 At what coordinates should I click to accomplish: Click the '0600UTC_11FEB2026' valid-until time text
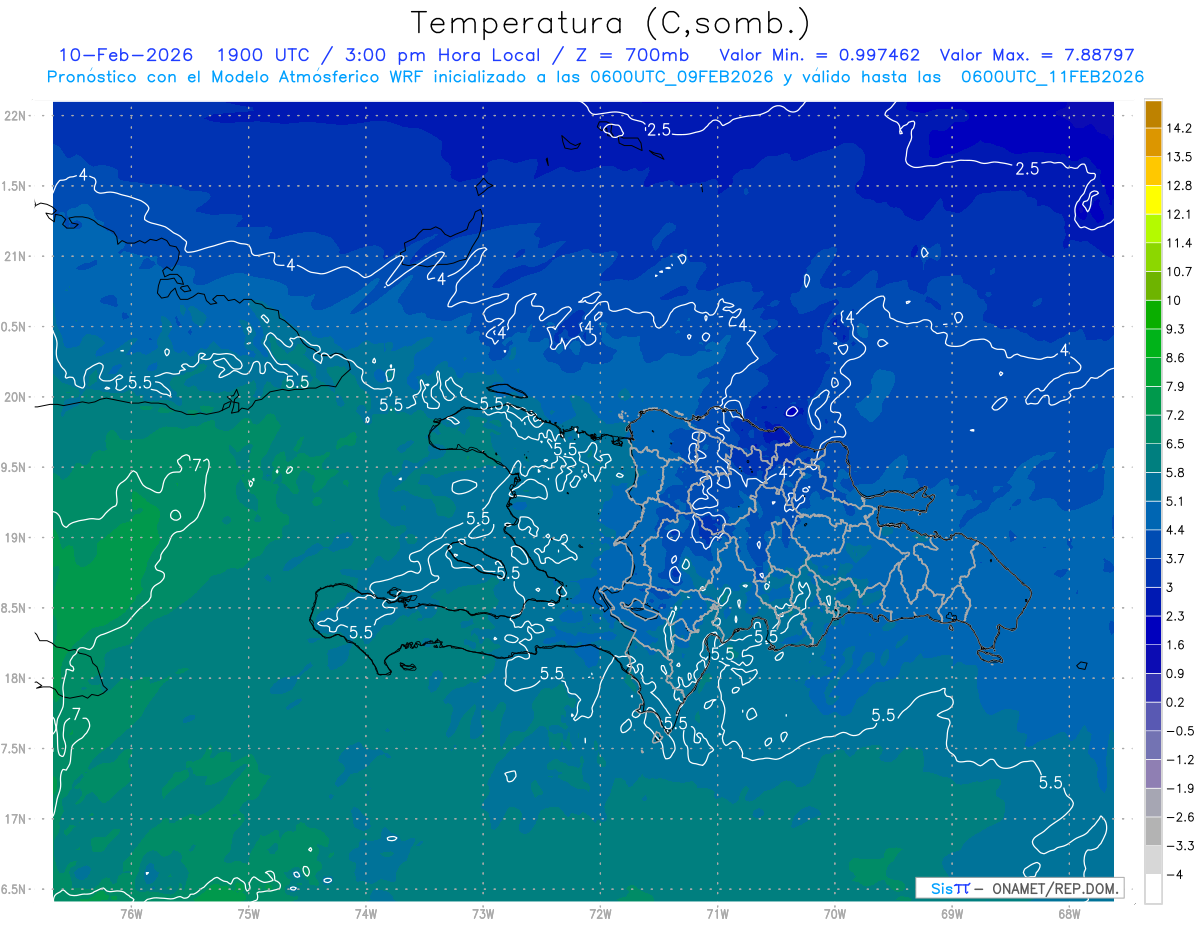click(x=1052, y=77)
